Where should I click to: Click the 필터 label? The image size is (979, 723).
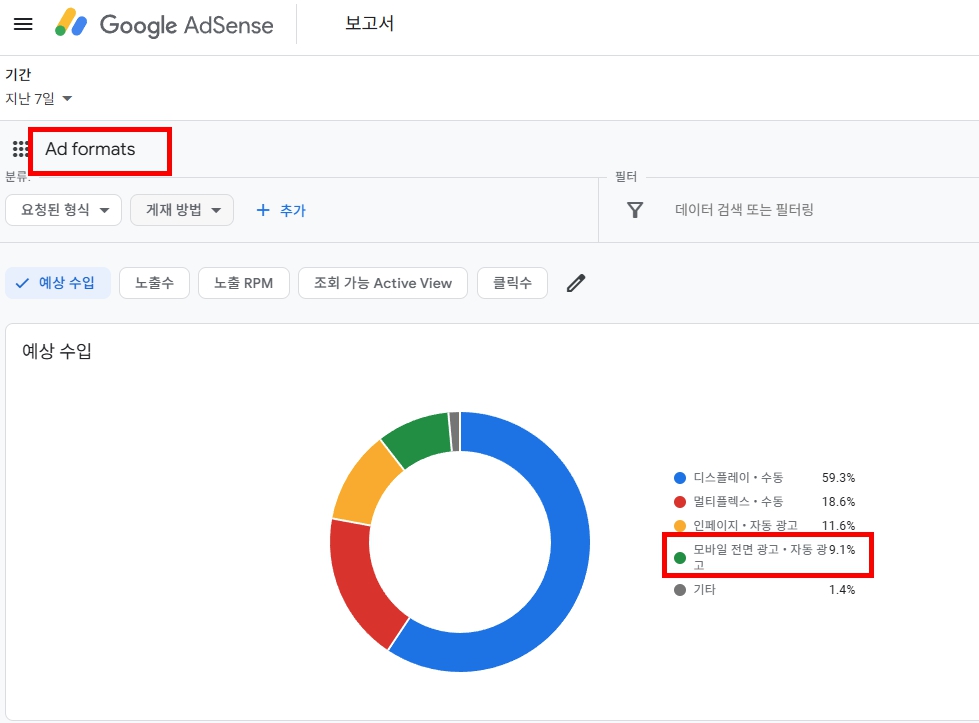point(626,177)
